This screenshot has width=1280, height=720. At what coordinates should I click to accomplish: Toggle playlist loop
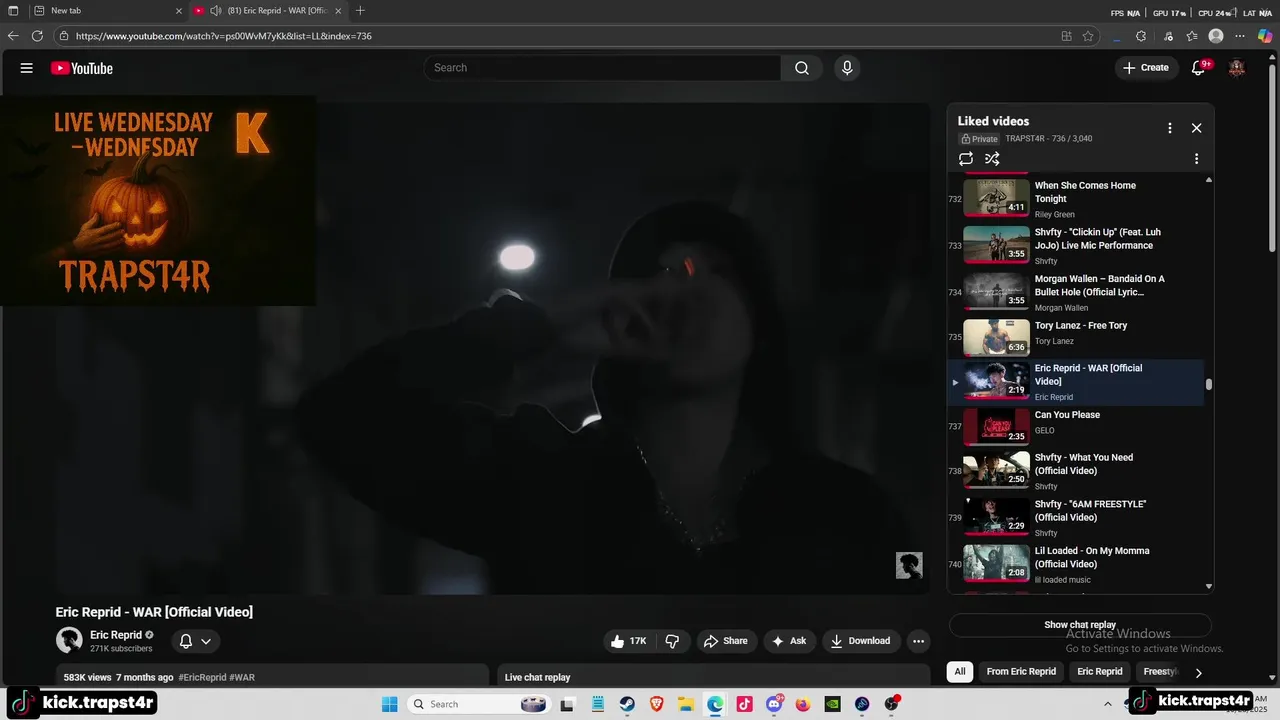966,159
